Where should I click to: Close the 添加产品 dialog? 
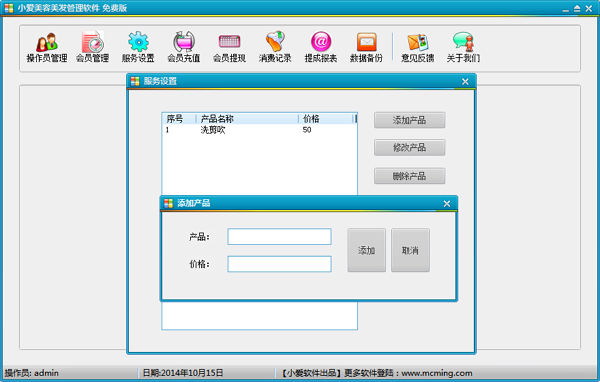[x=447, y=204]
